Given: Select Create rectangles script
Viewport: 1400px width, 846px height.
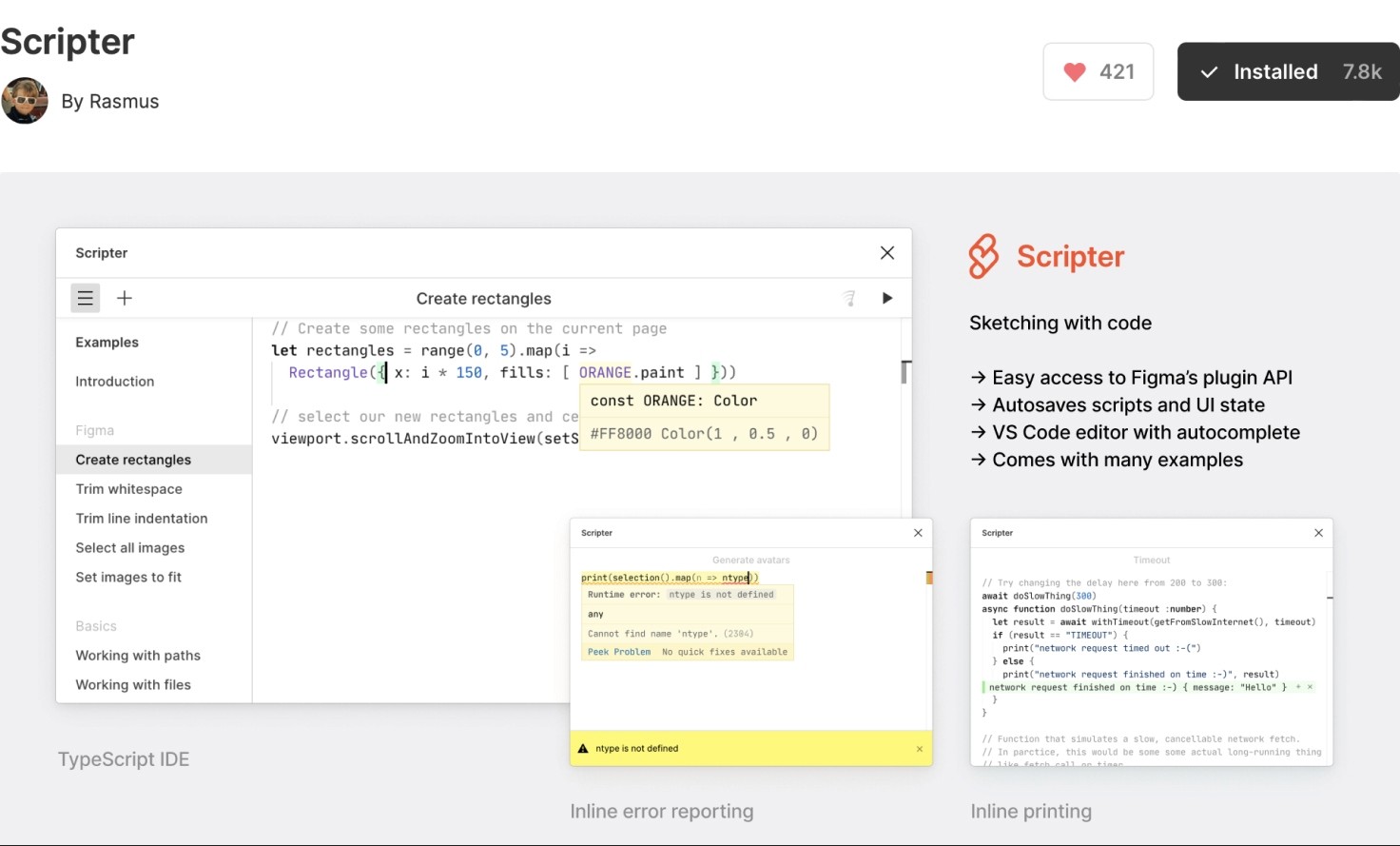Looking at the screenshot, I should [x=154, y=460].
